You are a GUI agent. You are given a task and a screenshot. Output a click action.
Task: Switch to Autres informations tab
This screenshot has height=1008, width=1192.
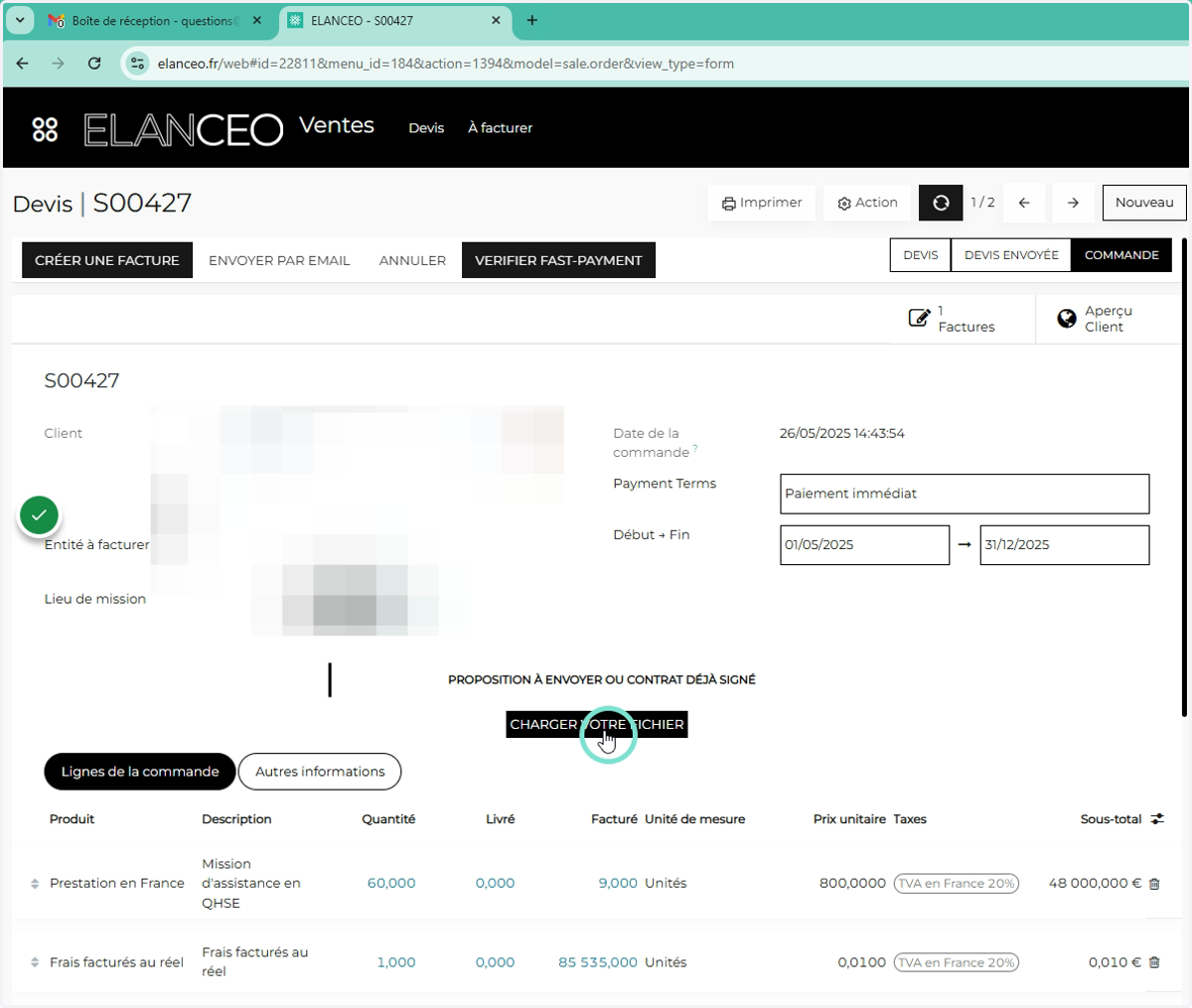(320, 772)
